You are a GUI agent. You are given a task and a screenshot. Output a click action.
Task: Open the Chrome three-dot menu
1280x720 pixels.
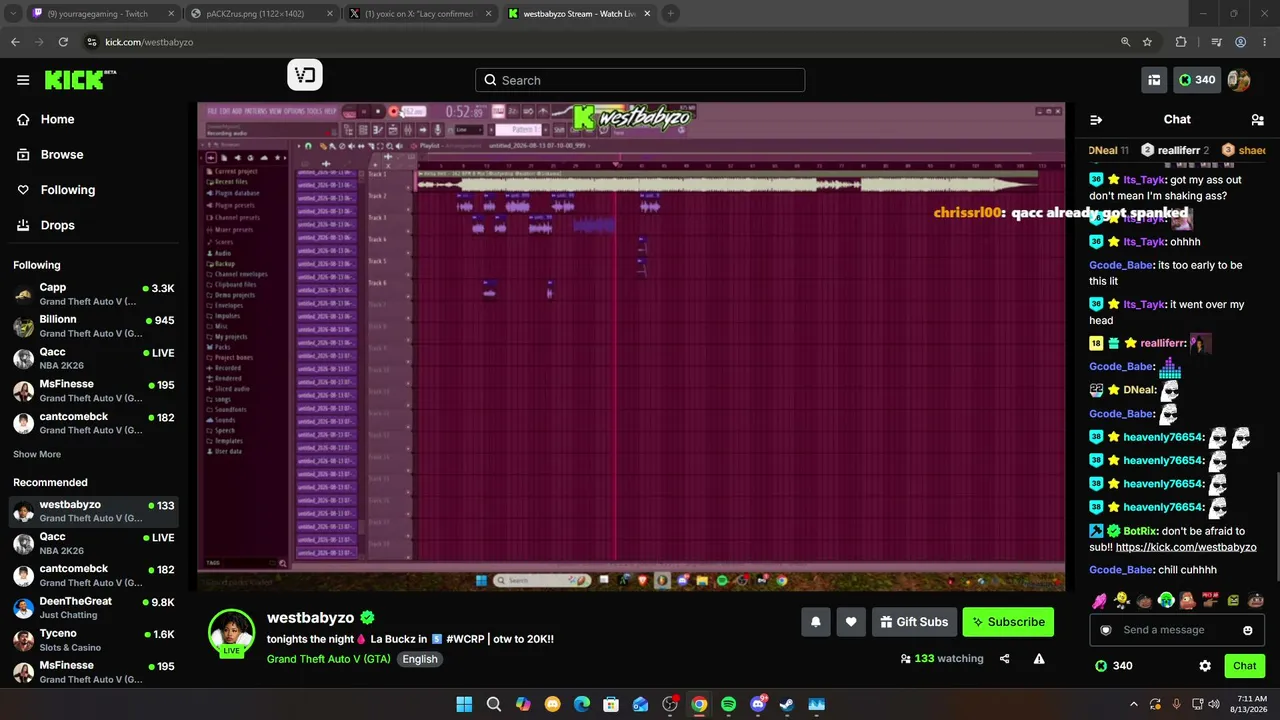[x=1263, y=42]
